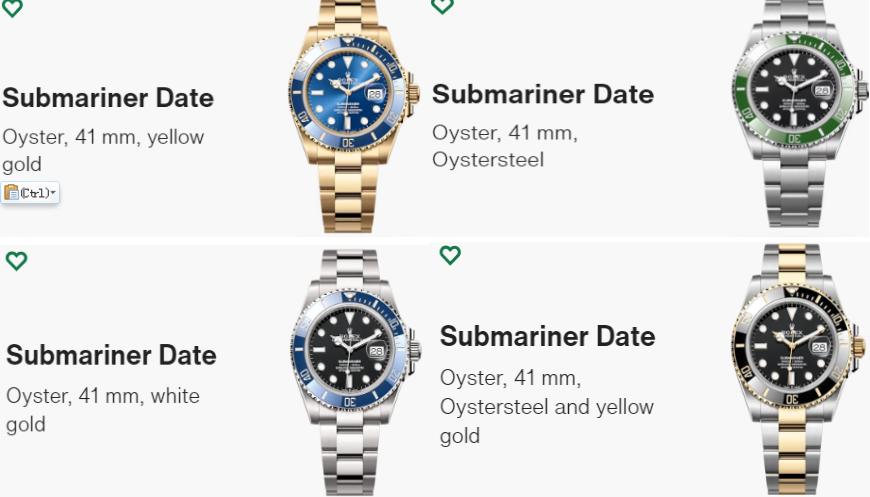Screen dimensions: 870x497
Task: Open the Oystersteel and yellow gold Submariner Date title
Action: pos(547,336)
